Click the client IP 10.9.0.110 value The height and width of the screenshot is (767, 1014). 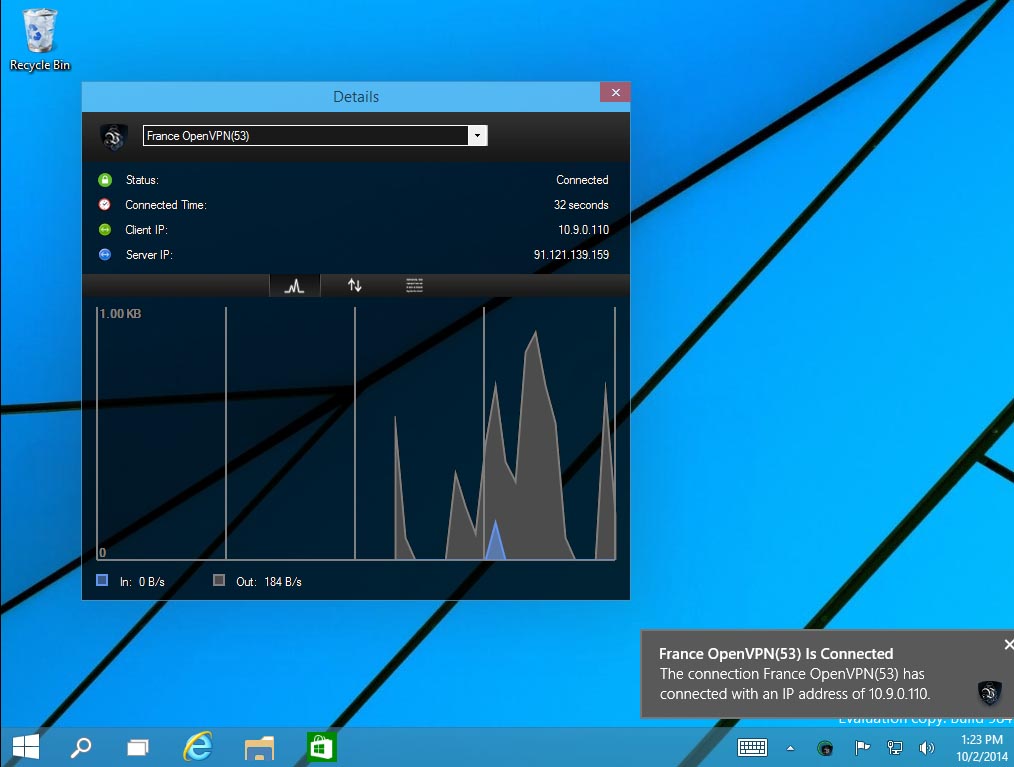[x=583, y=230]
